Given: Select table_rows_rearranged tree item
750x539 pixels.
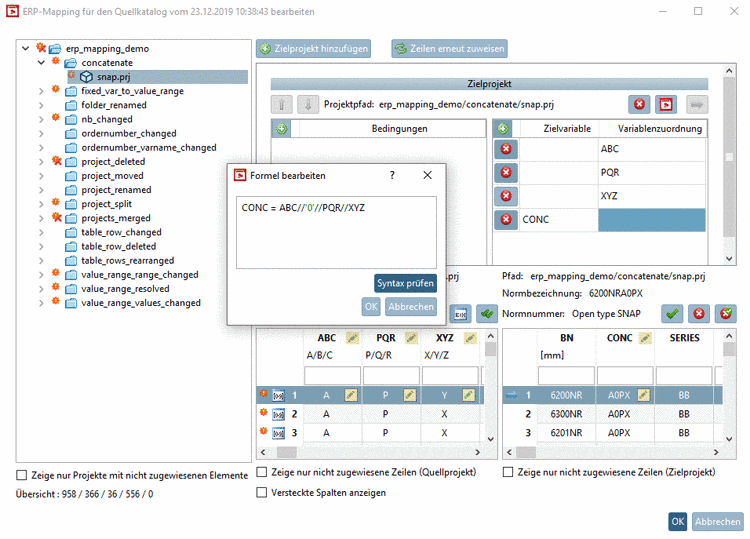Looking at the screenshot, I should click(x=128, y=261).
